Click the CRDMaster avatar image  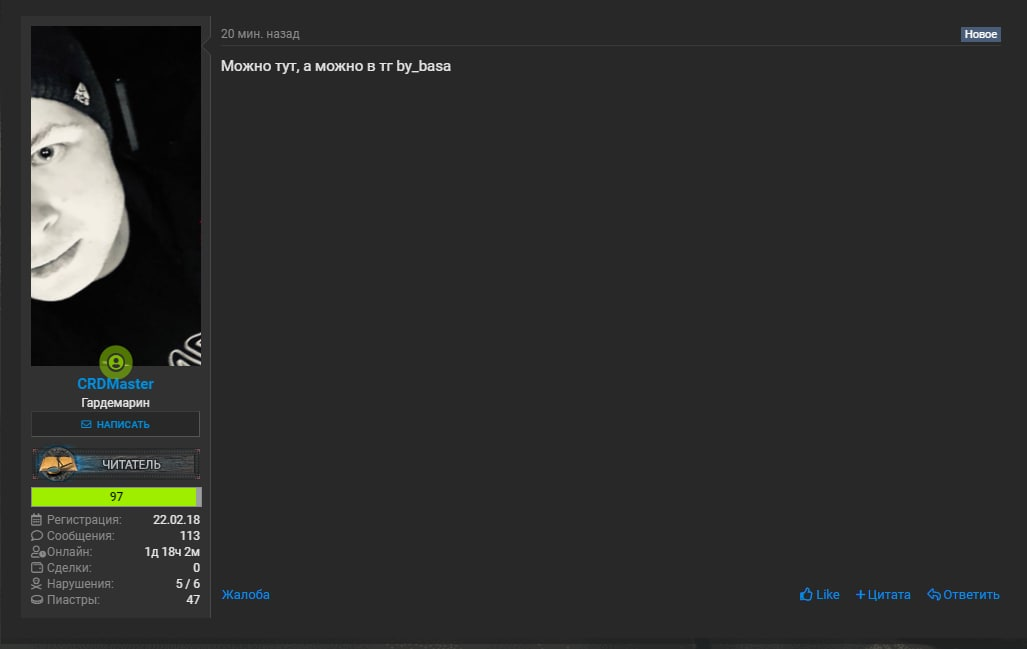pyautogui.click(x=116, y=196)
